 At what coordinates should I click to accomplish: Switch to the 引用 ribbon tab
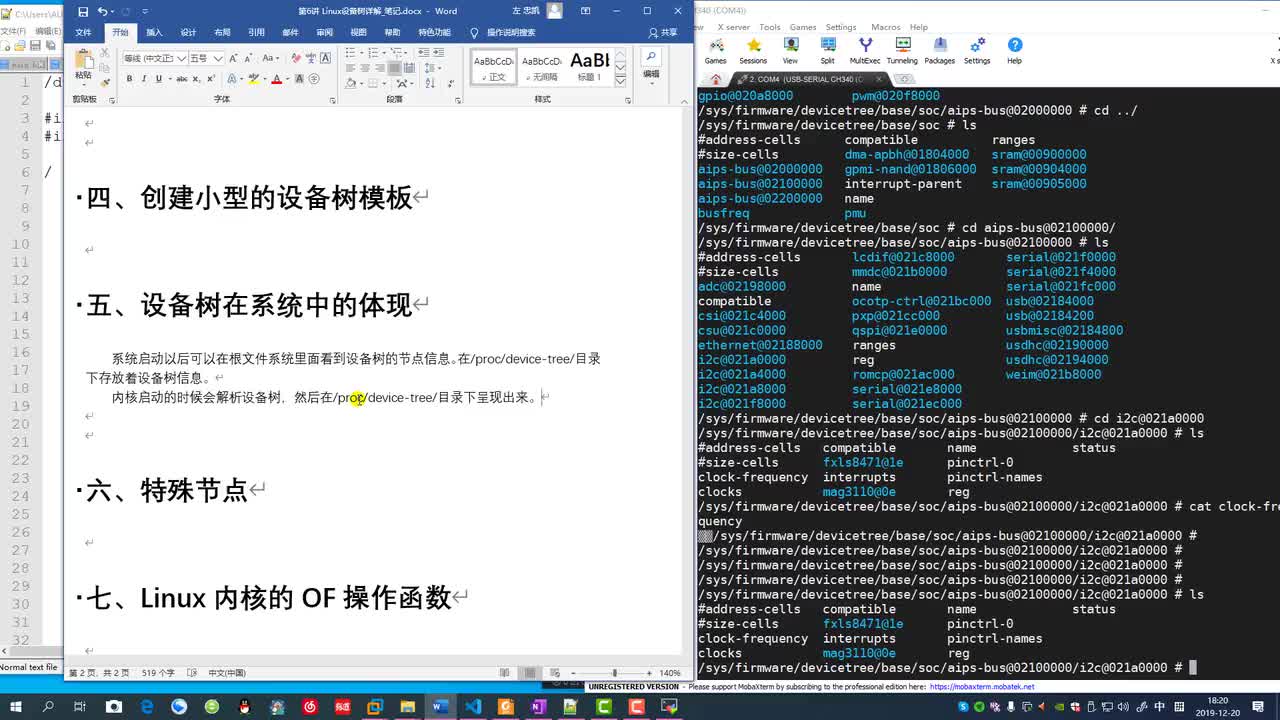point(256,32)
